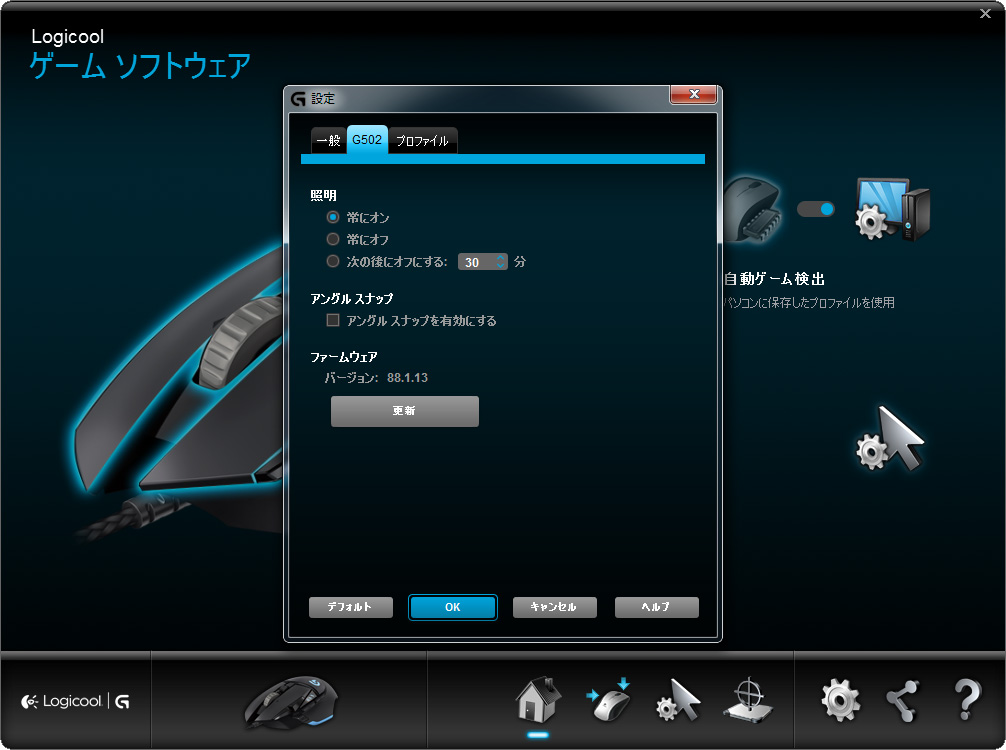
Task: Click the デフォルト button
Action: click(x=350, y=607)
